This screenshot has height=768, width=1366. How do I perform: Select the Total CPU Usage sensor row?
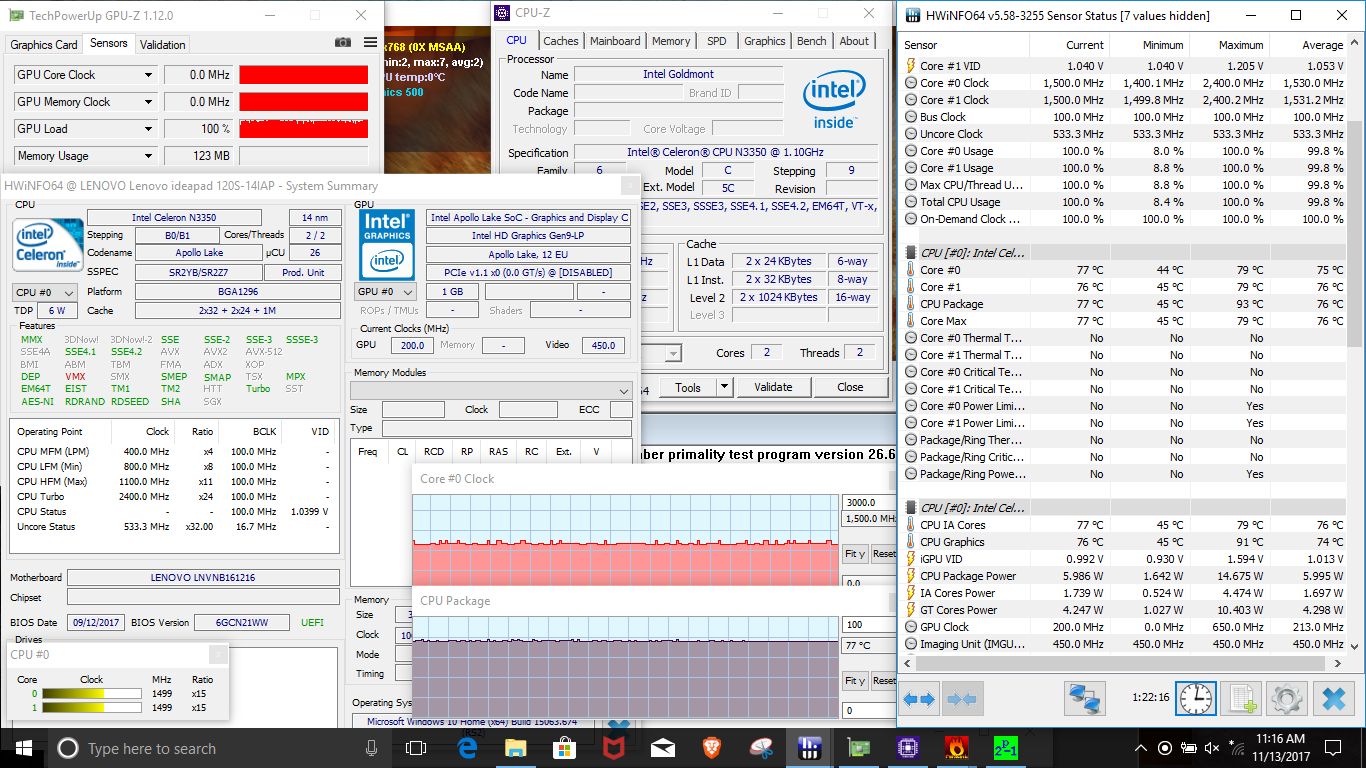[x=1124, y=202]
